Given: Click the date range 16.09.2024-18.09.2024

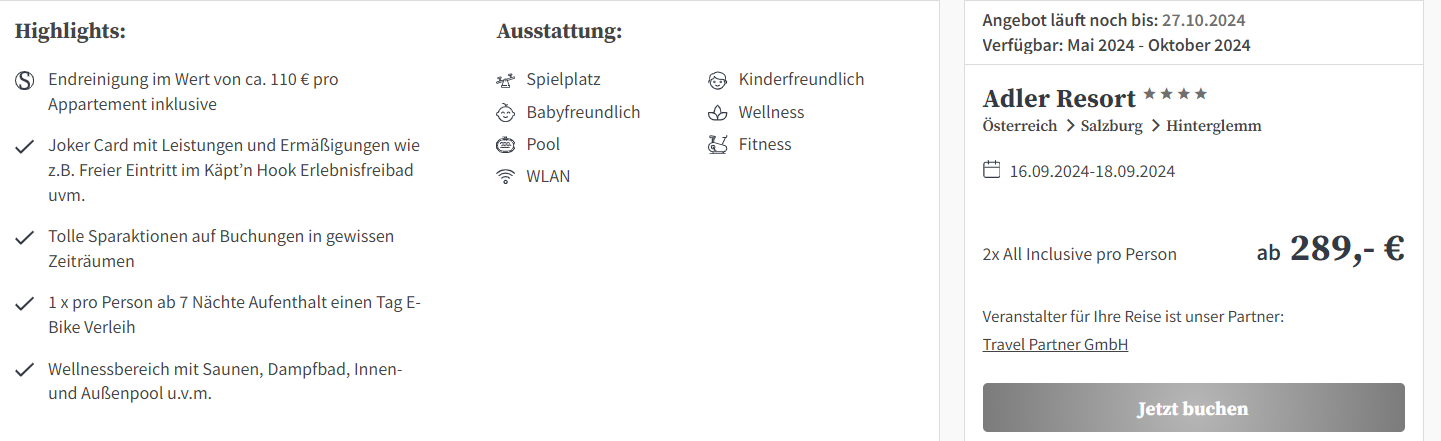Looking at the screenshot, I should coord(1092,171).
